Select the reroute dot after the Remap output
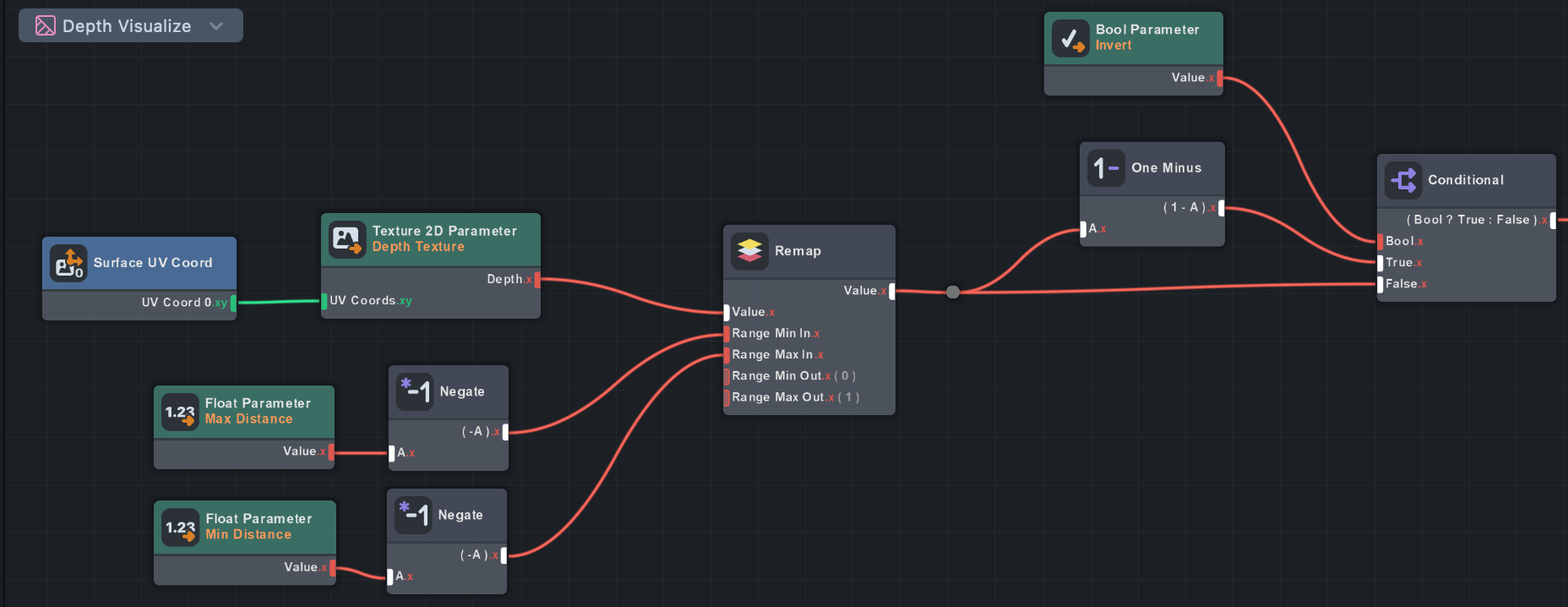The height and width of the screenshot is (607, 1568). tap(953, 292)
